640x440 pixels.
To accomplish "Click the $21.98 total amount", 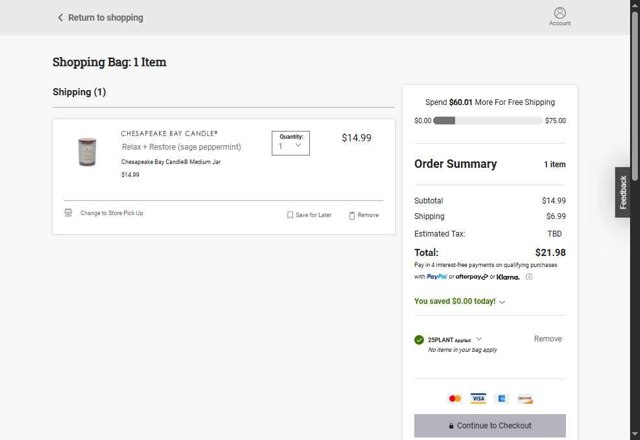I will coord(550,253).
